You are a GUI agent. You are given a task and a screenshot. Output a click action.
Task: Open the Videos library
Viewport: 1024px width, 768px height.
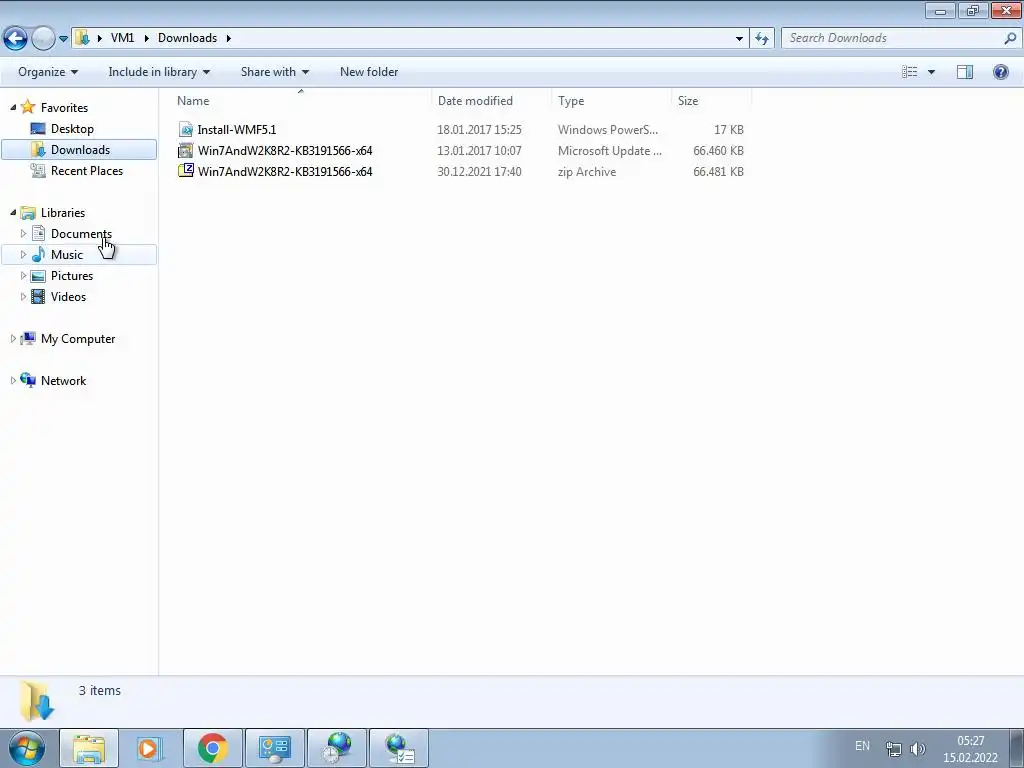pos(68,296)
